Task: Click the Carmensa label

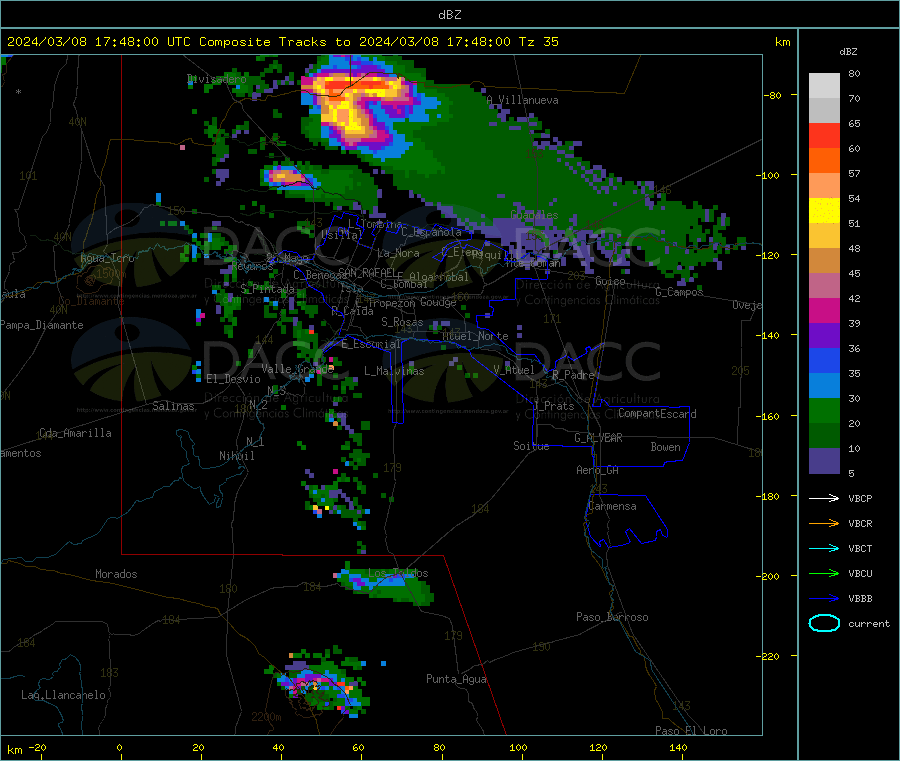Action: (x=612, y=506)
